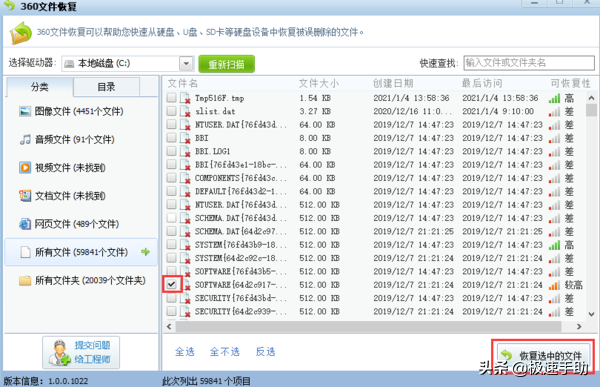Click the file icon for DEFAULT{76fd43d2
This screenshot has width=600, height=387.
pyautogui.click(x=185, y=191)
